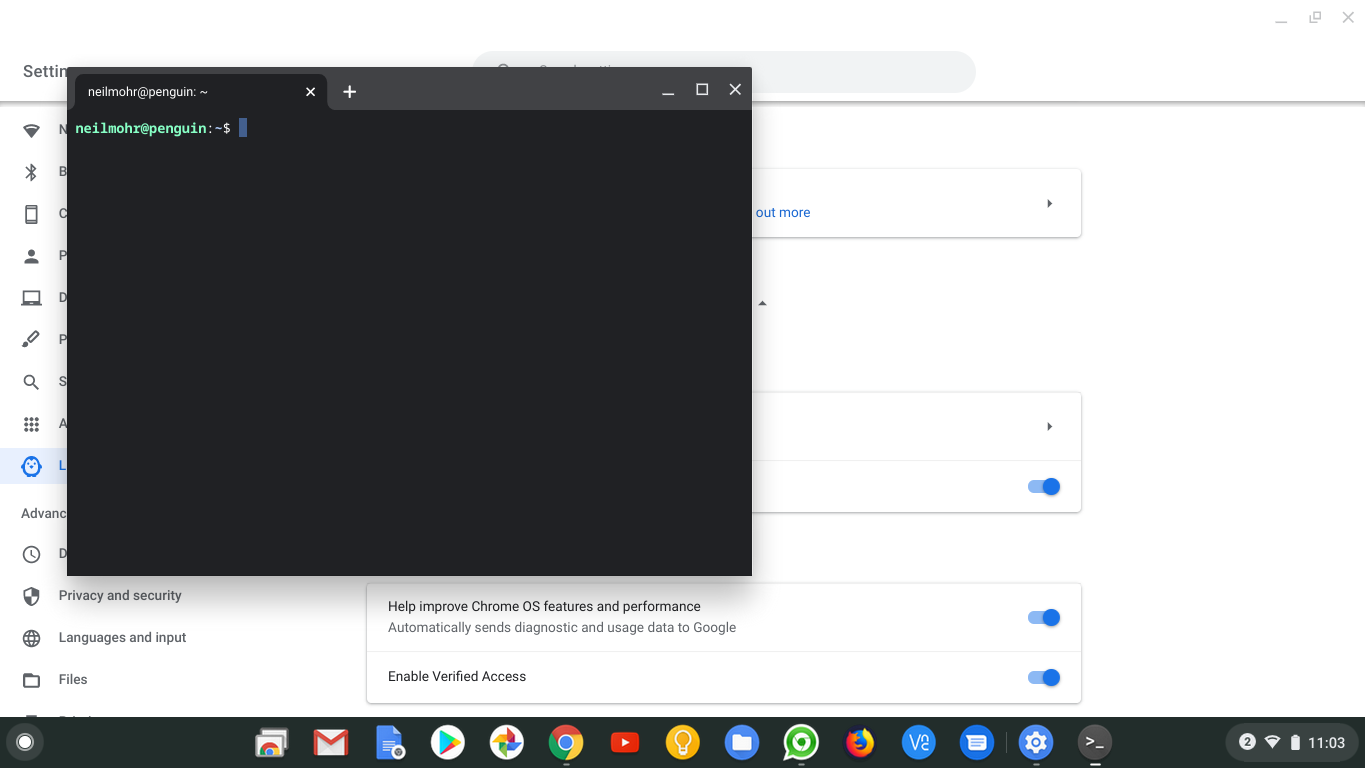Select Connected devices phone icon in sidebar

coord(31,214)
